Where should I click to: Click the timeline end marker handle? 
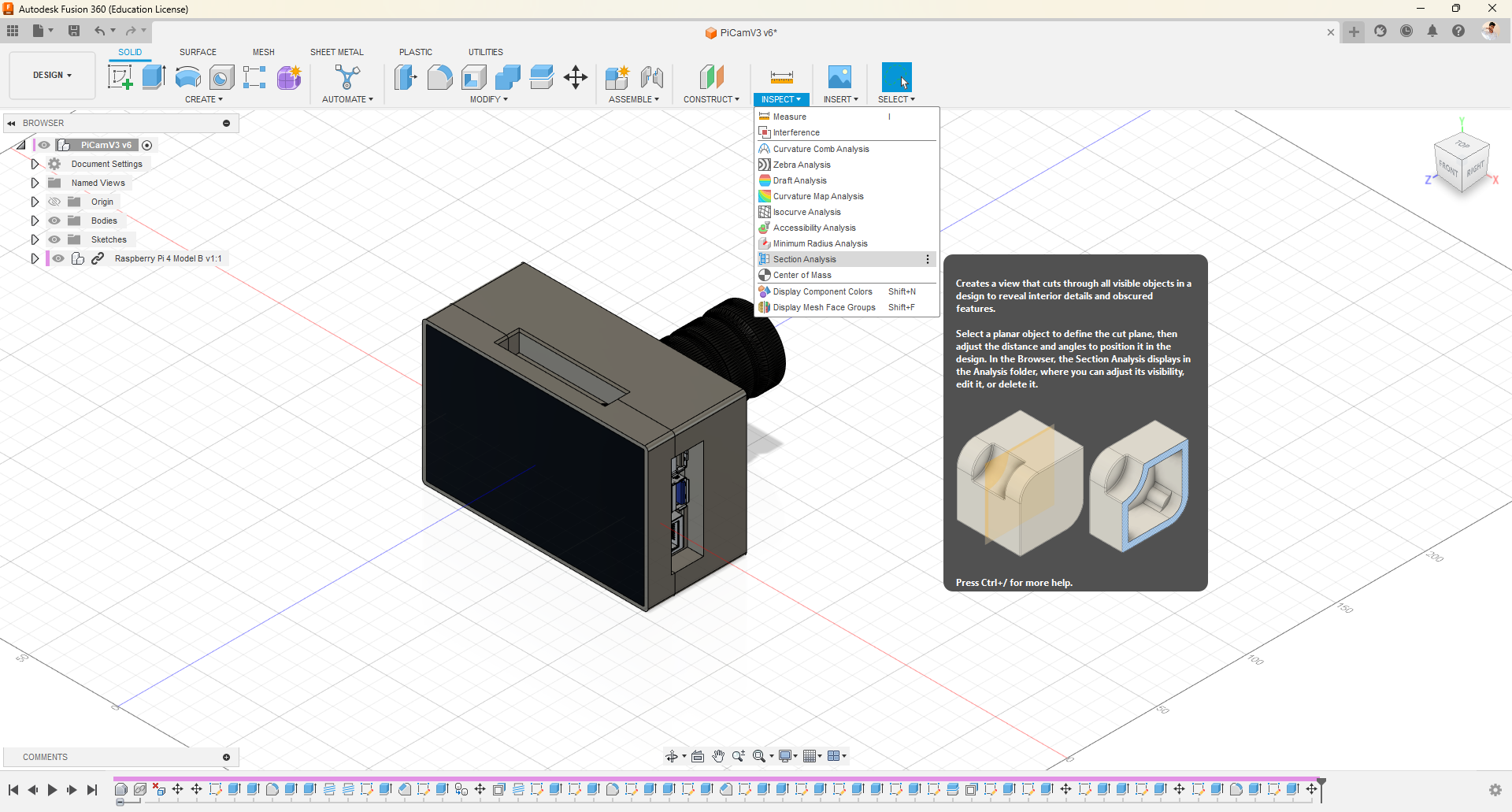click(x=1321, y=782)
